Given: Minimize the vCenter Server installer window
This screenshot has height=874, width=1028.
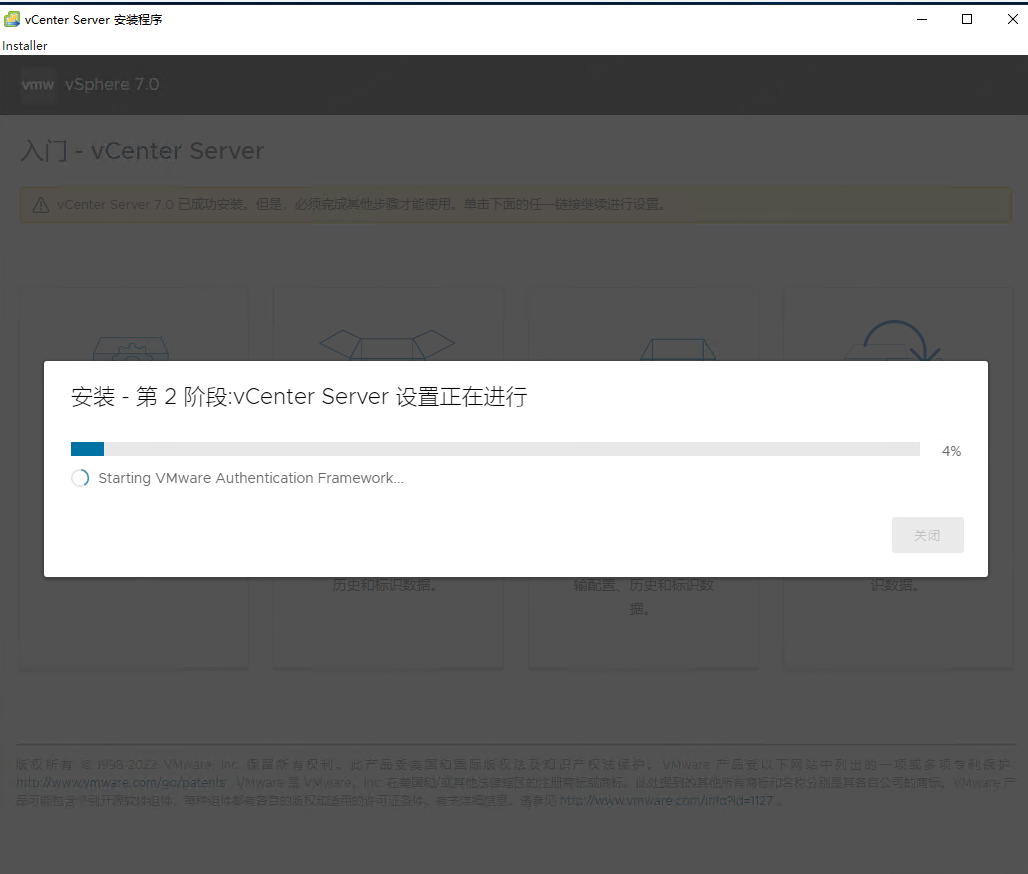Looking at the screenshot, I should click(x=922, y=20).
